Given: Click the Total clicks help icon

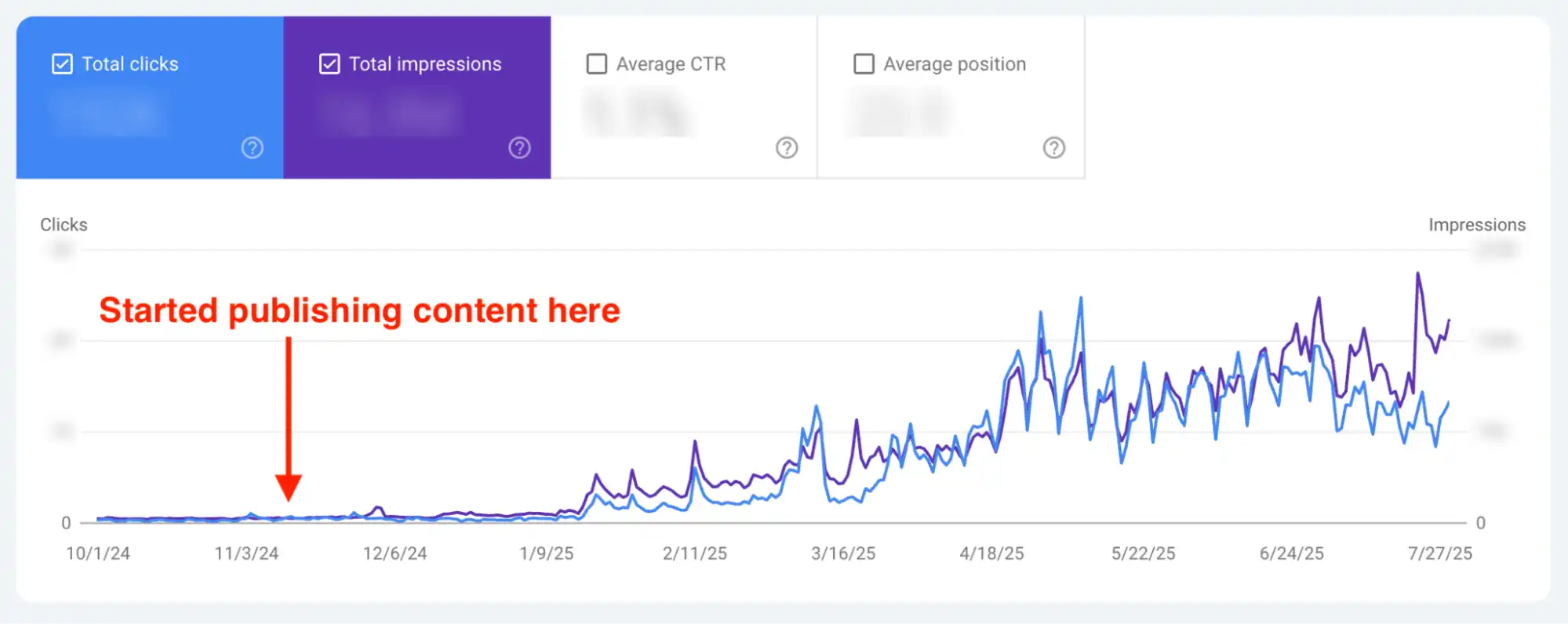Looking at the screenshot, I should coord(251,148).
